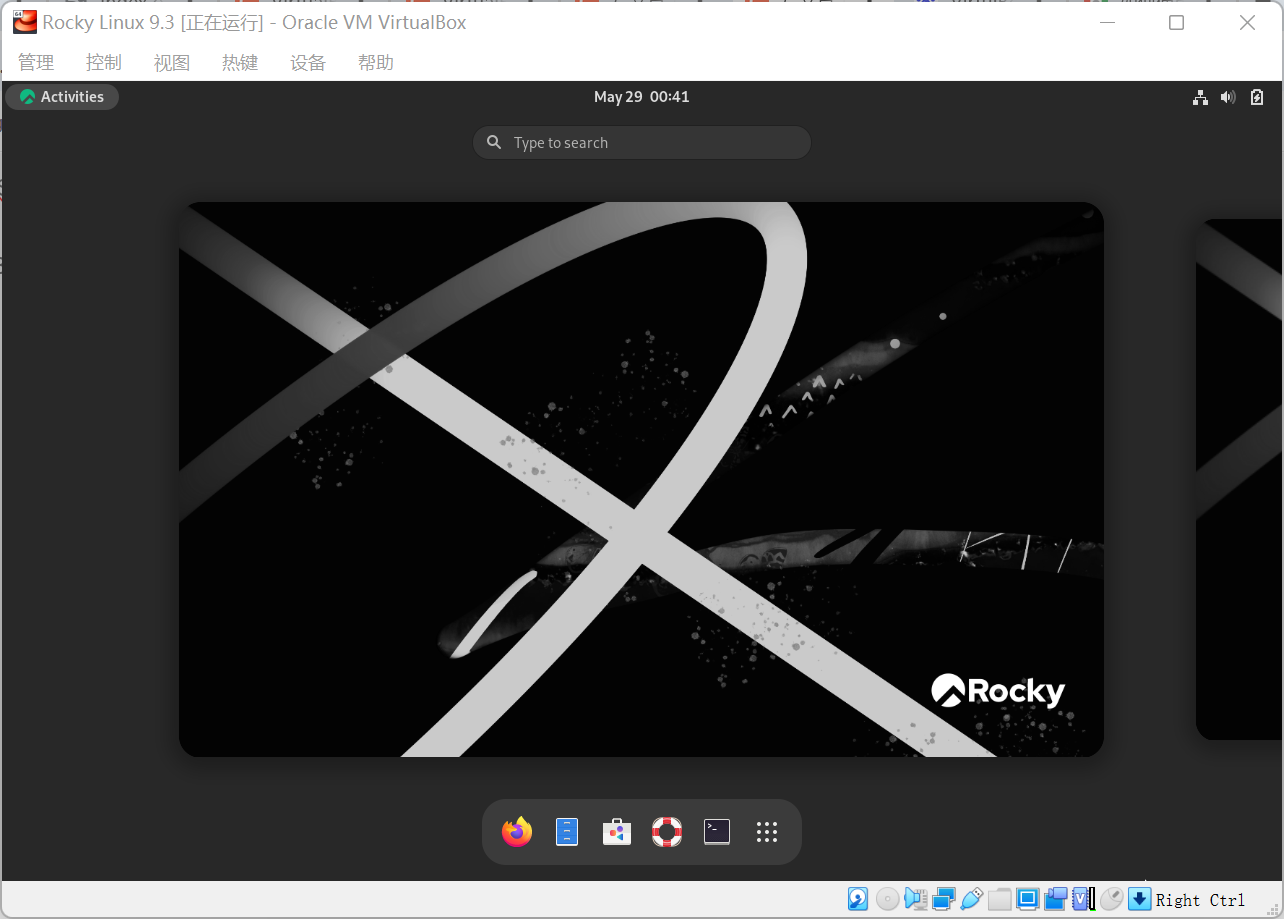Open the 视图 menu
The width and height of the screenshot is (1284, 919).
172,63
